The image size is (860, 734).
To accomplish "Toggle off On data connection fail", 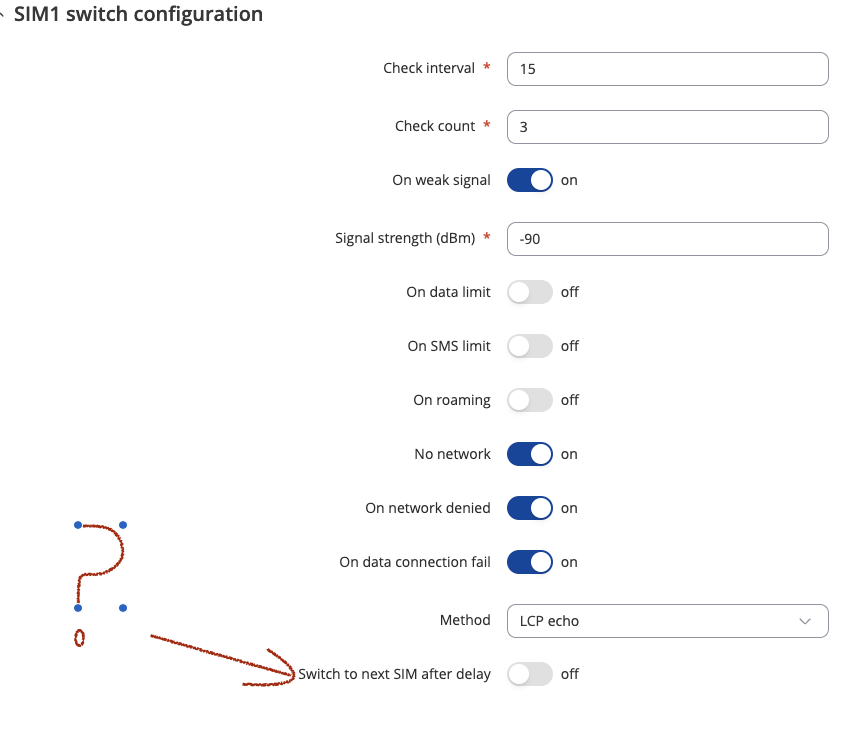I will pos(529,562).
